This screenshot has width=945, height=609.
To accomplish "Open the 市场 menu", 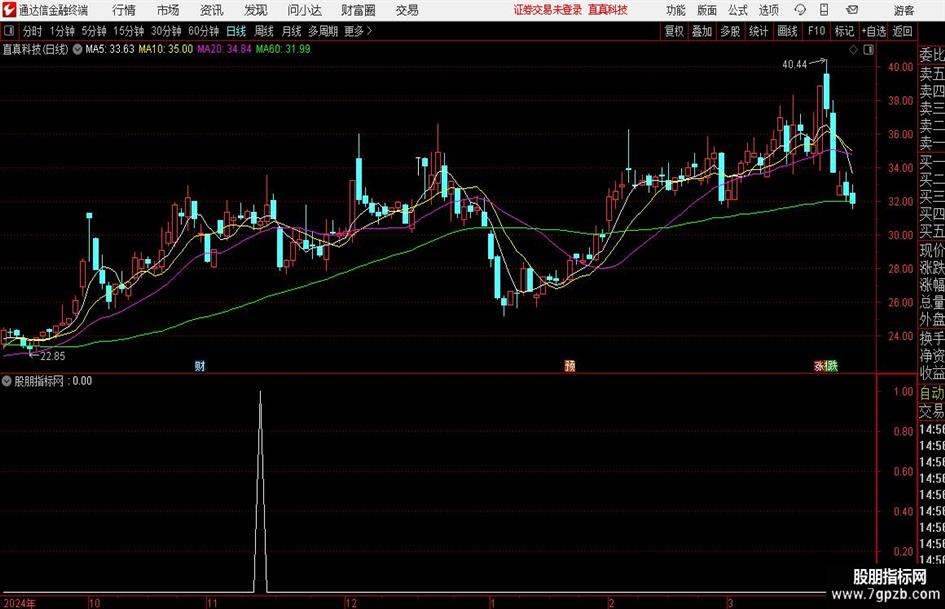I will click(x=168, y=10).
